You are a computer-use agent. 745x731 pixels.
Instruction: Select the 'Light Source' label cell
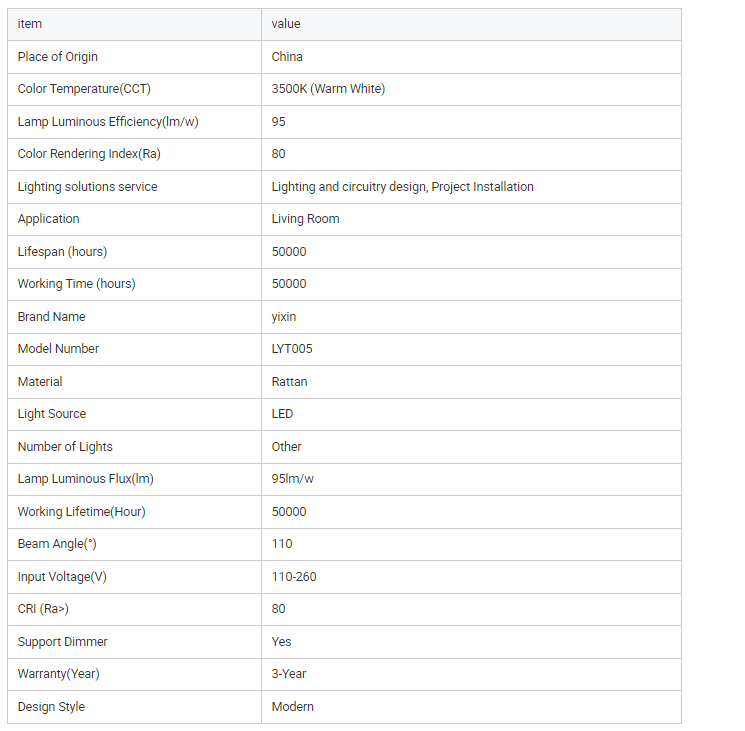(52, 414)
